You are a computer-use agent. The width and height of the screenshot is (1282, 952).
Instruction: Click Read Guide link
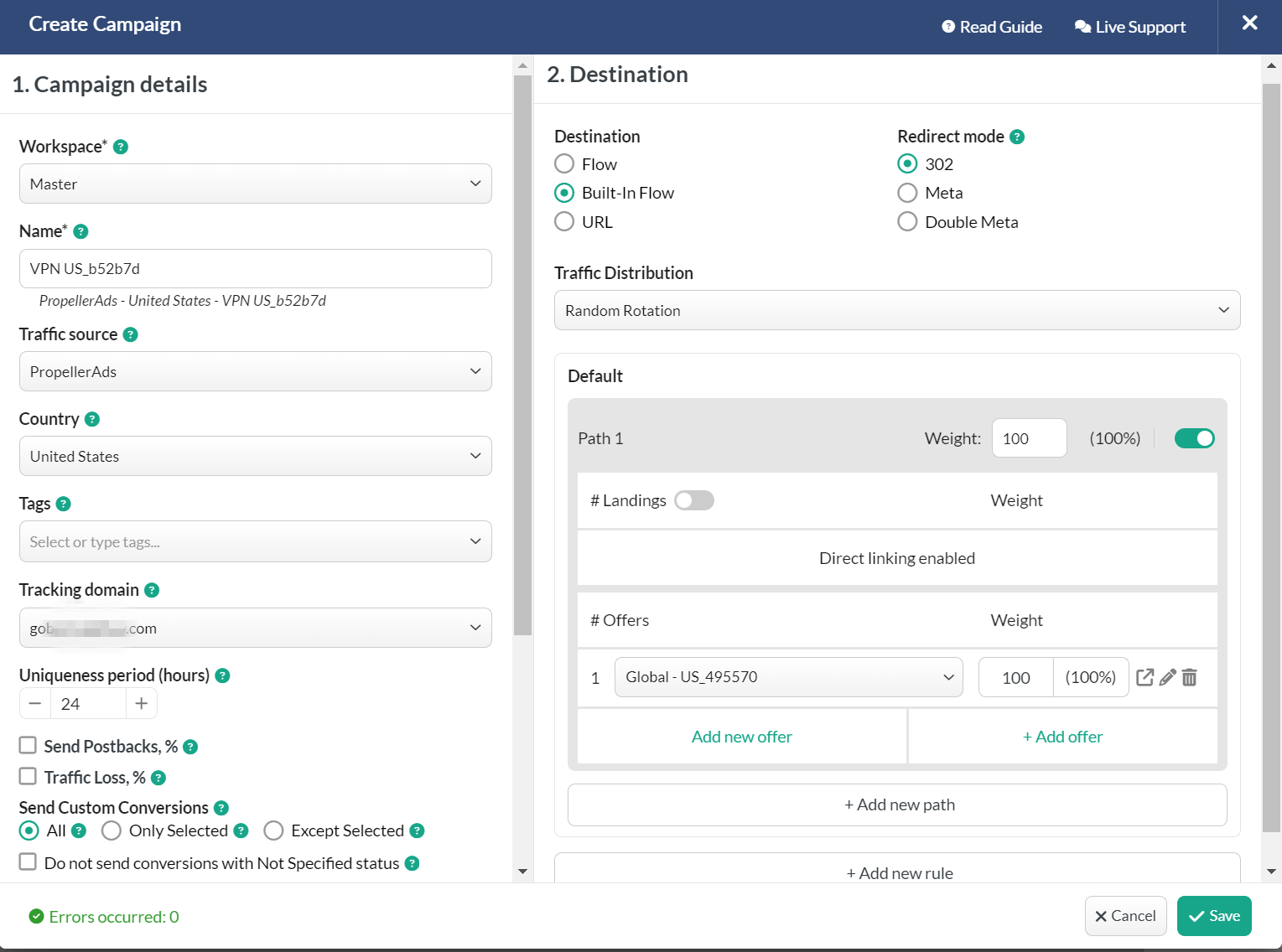point(992,27)
